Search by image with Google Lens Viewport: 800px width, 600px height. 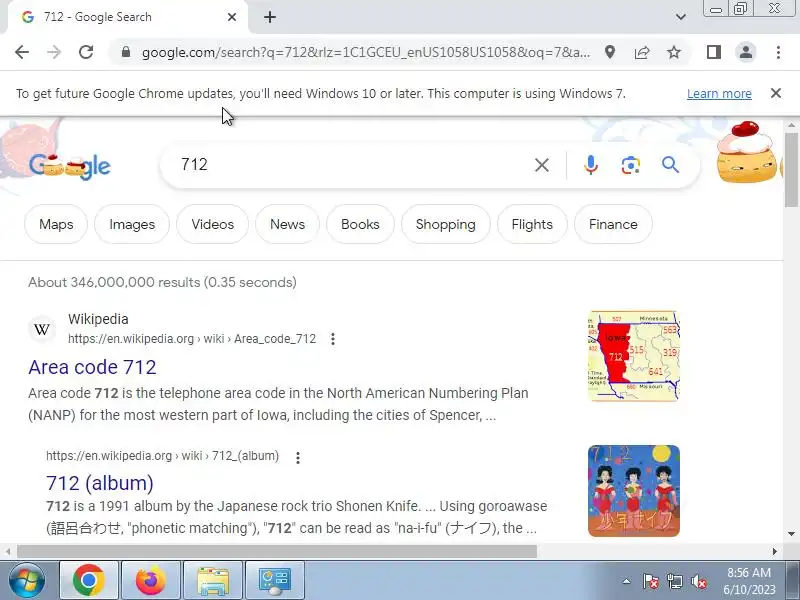(x=631, y=165)
